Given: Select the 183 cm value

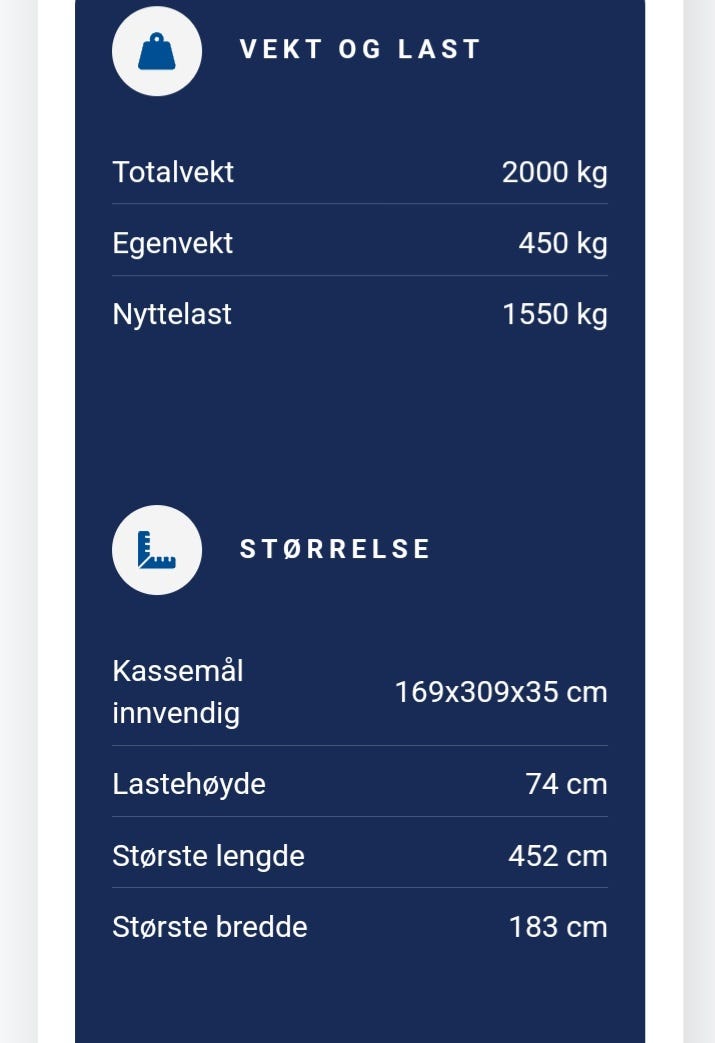Looking at the screenshot, I should tap(558, 927).
